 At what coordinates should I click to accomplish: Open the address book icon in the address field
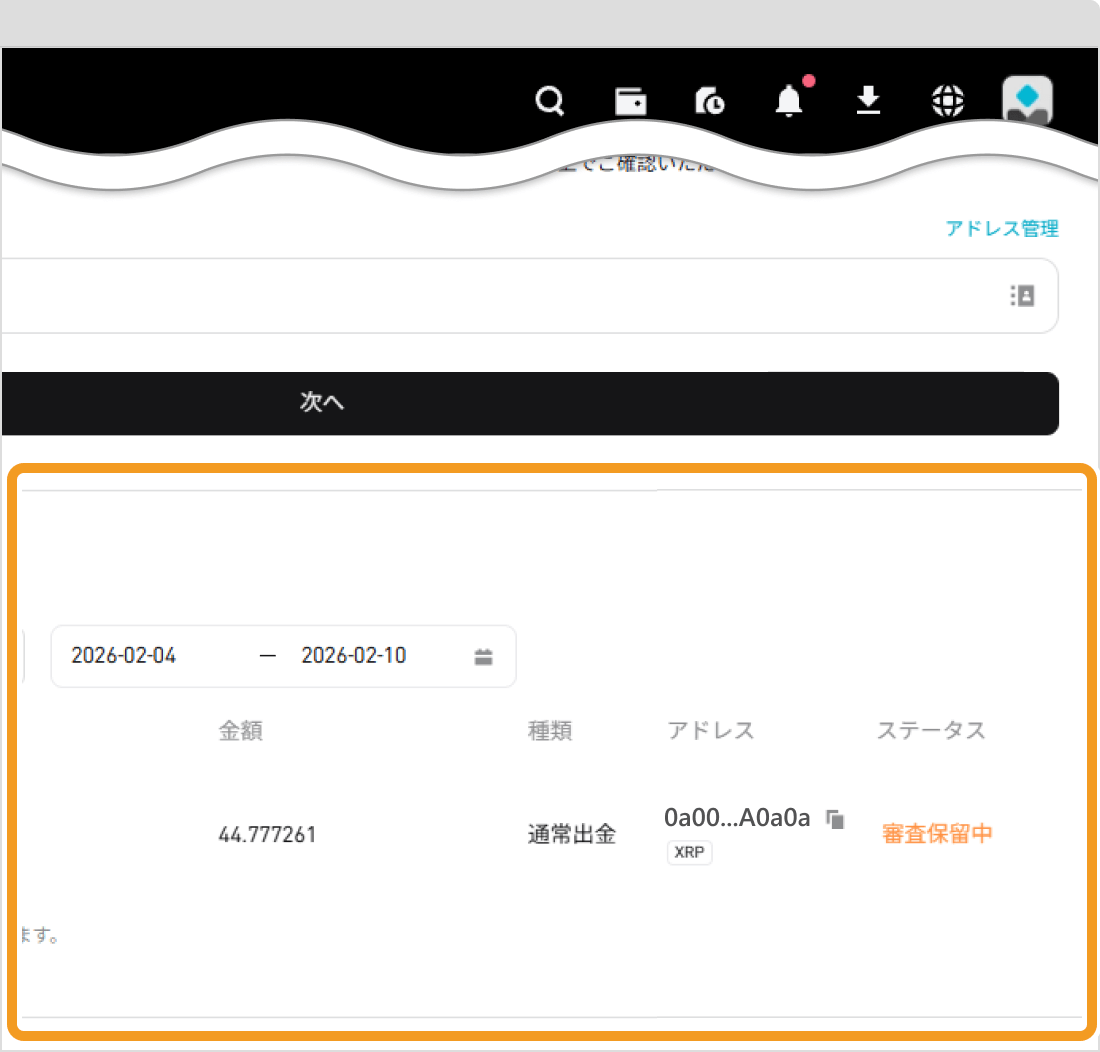(1022, 295)
